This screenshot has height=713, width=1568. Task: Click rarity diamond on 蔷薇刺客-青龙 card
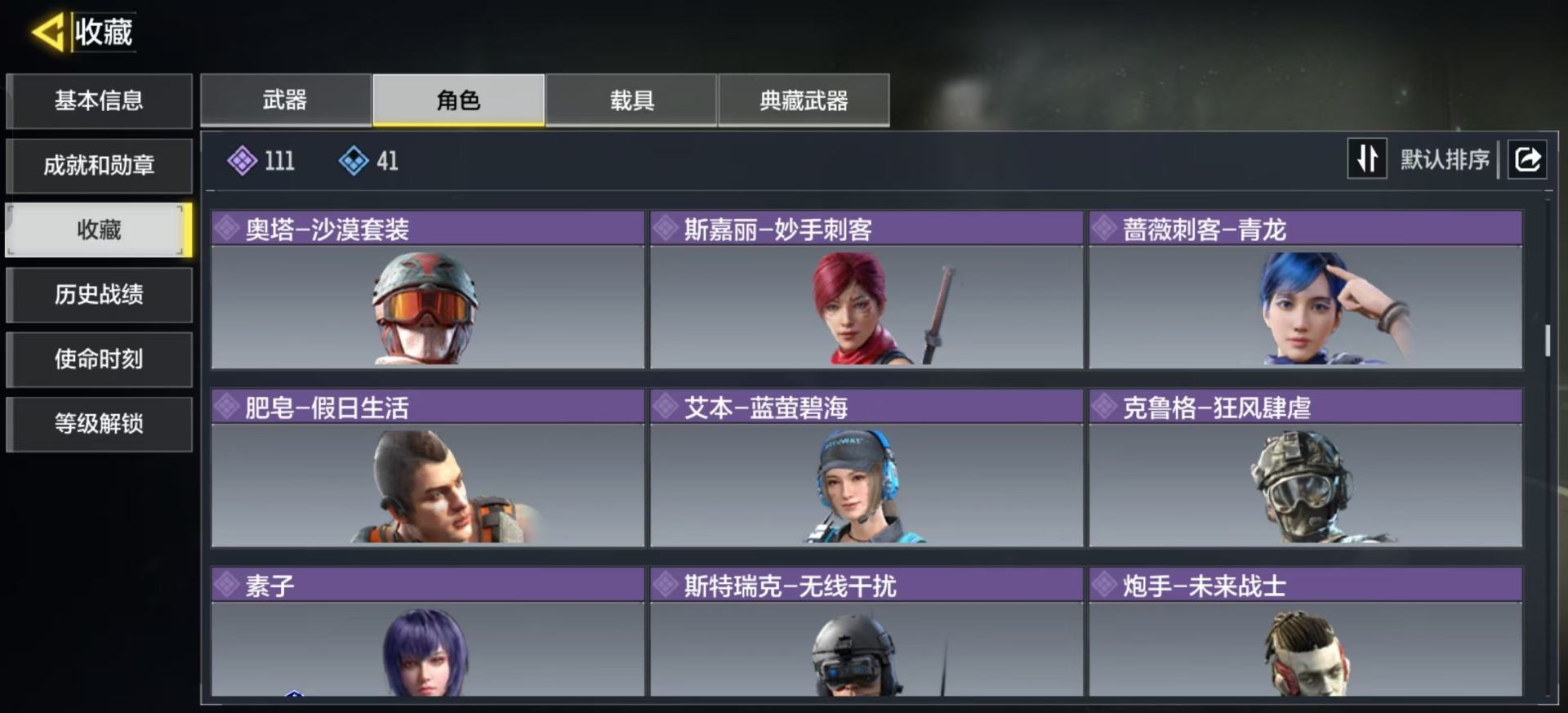pyautogui.click(x=1104, y=229)
